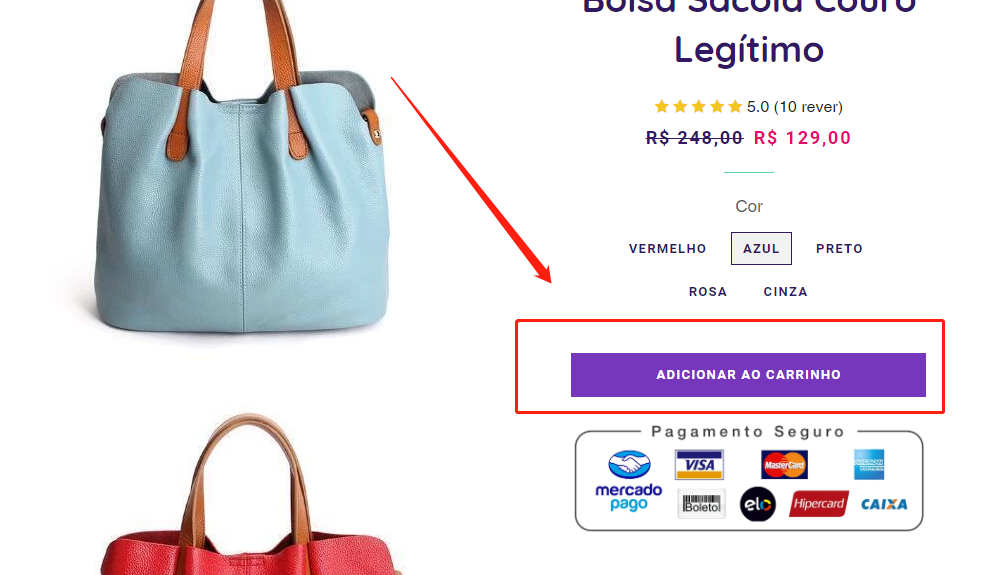The width and height of the screenshot is (995, 575).
Task: Select the Azul color option
Action: click(761, 249)
